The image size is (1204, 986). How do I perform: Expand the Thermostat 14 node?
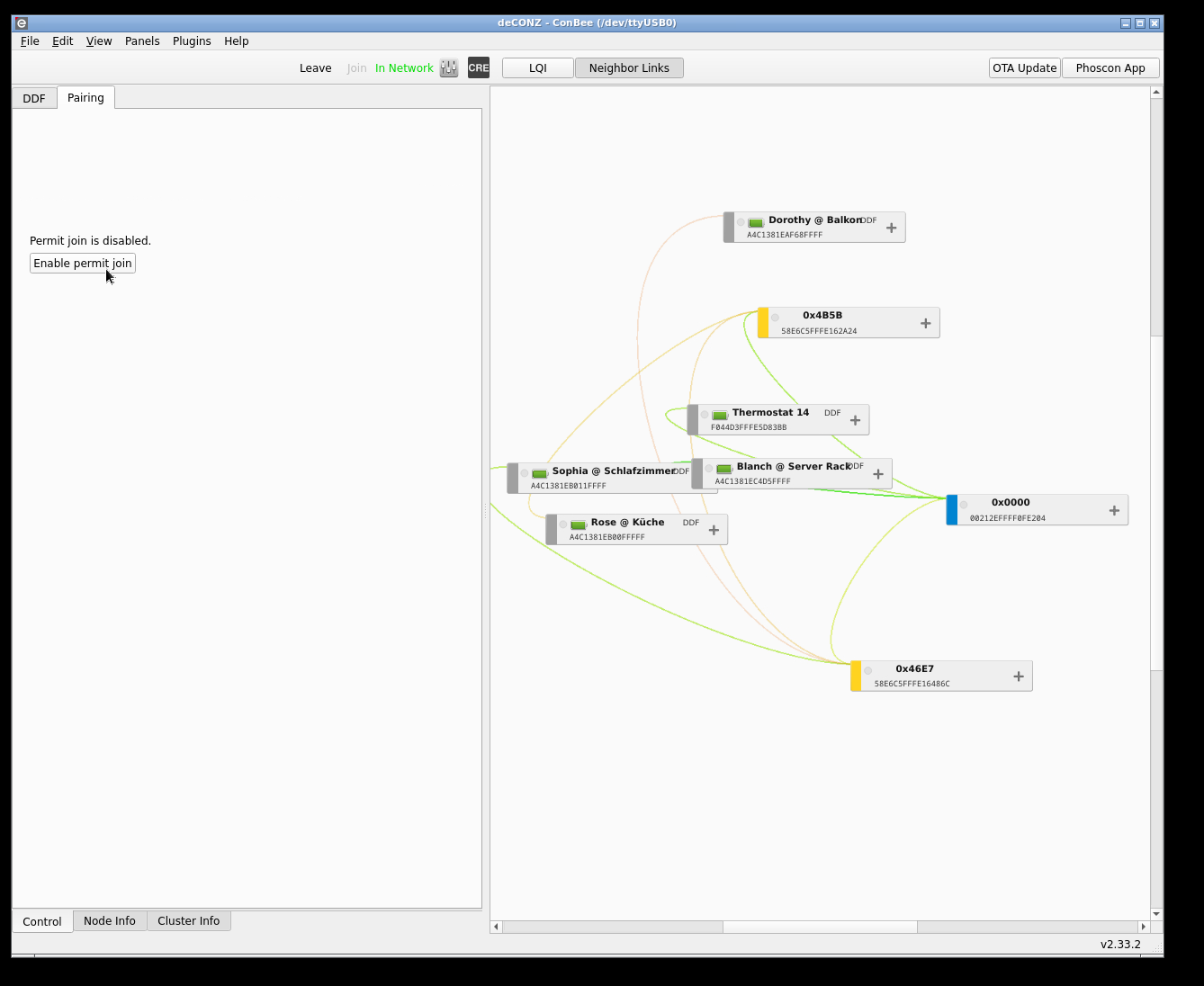pos(856,421)
